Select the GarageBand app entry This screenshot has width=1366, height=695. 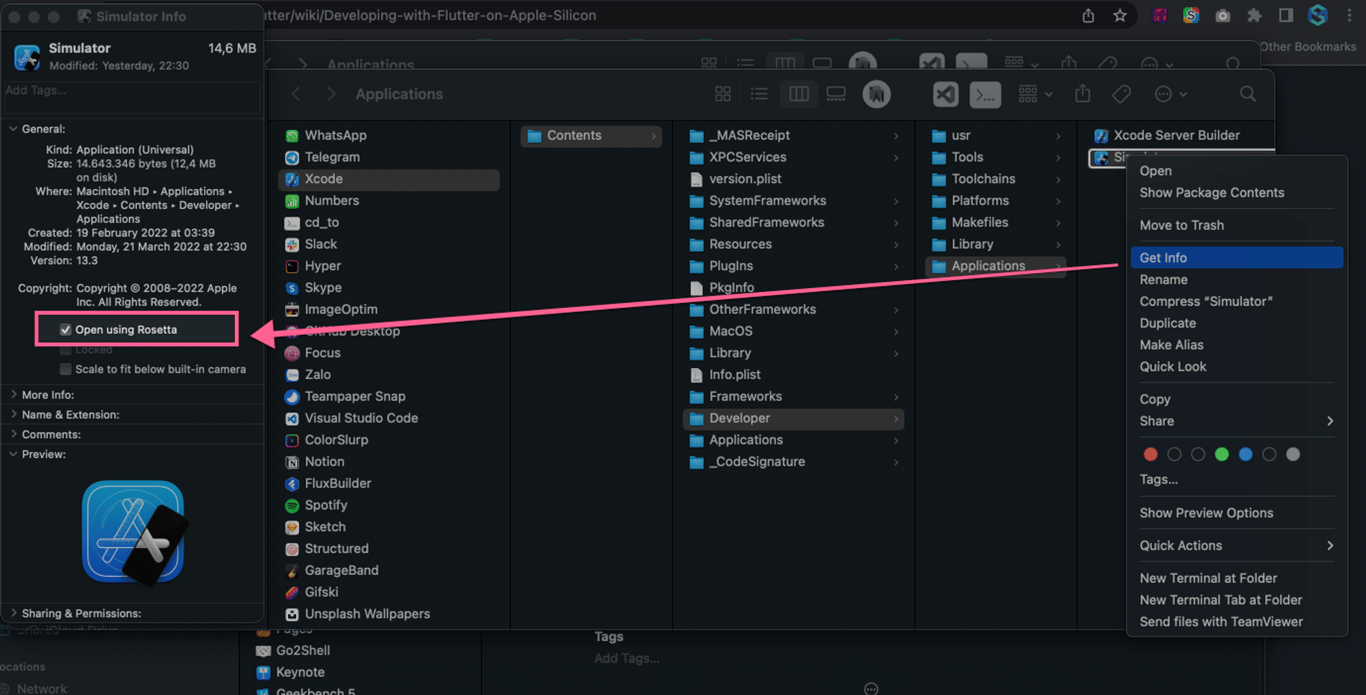pyautogui.click(x=341, y=570)
